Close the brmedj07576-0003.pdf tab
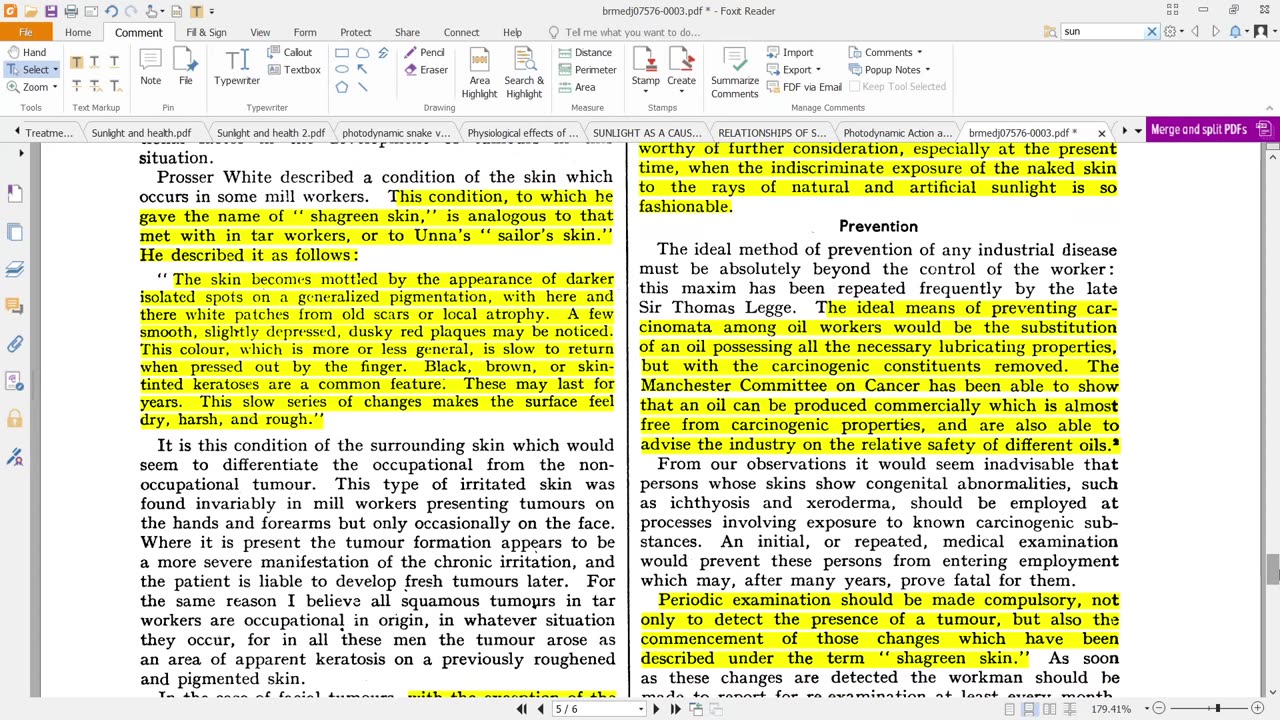1280x720 pixels. tap(1102, 133)
